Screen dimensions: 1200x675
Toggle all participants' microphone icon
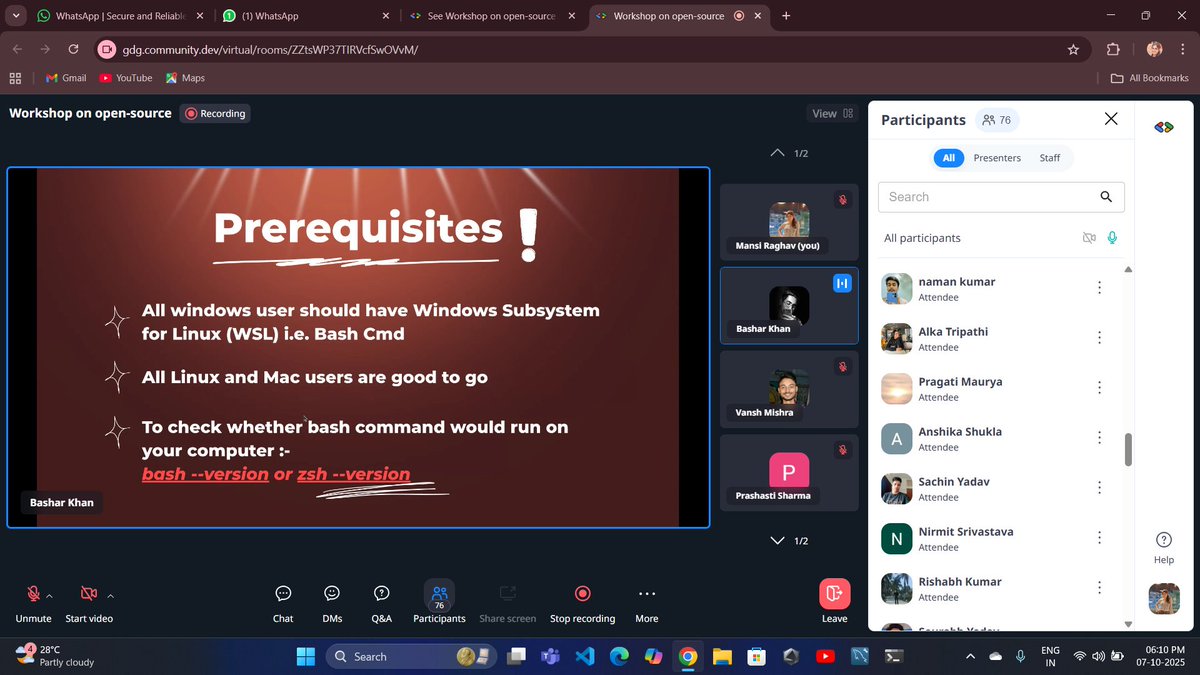click(1112, 238)
